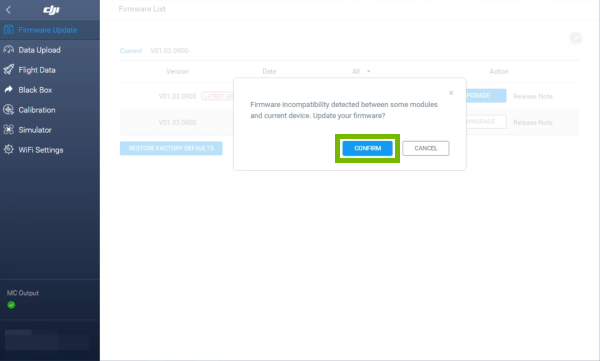Open WiFi Settings
Viewport: 600px width, 361px height.
tap(50, 149)
